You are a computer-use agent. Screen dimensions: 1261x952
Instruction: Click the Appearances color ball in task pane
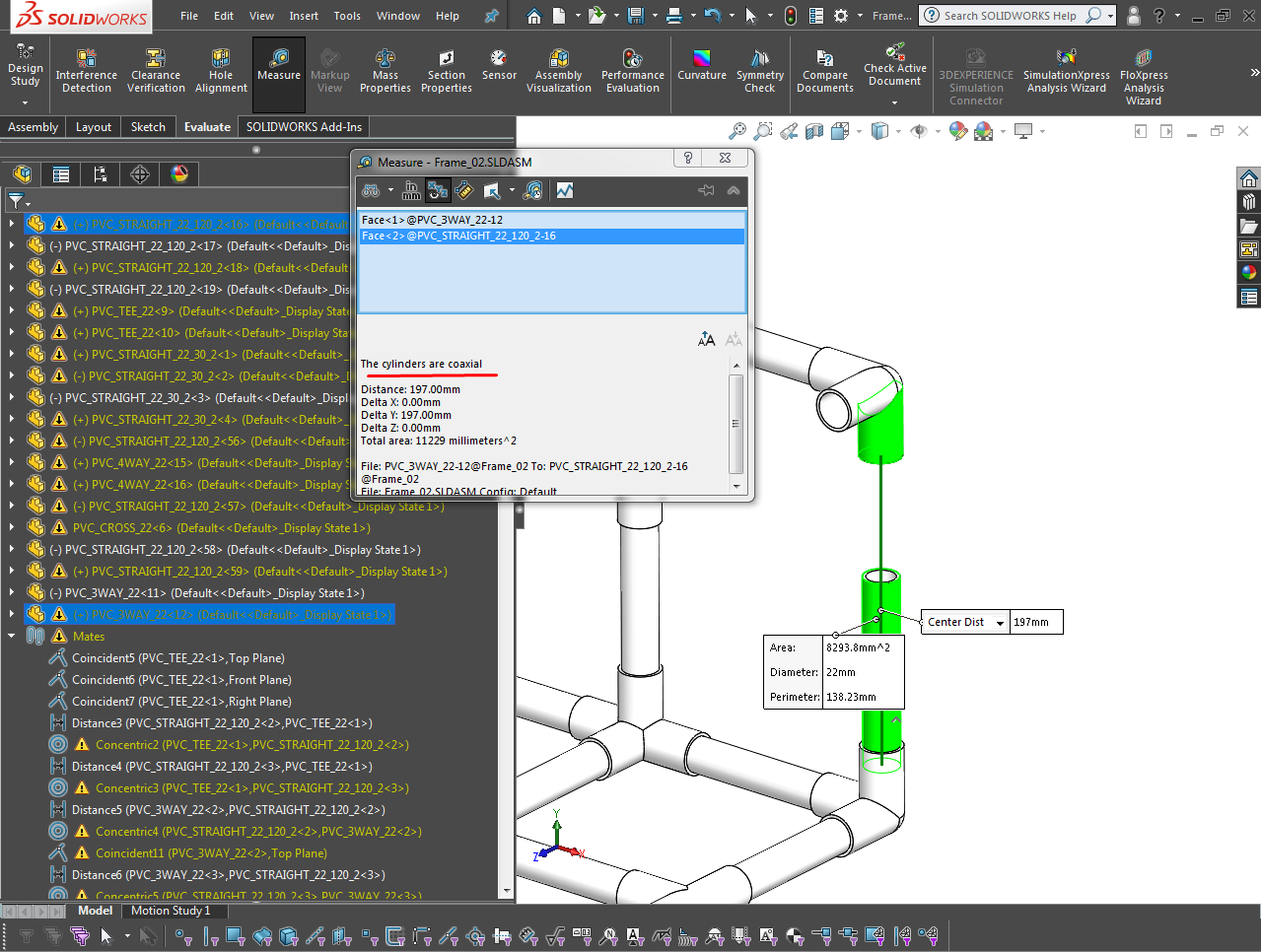pyautogui.click(x=1249, y=273)
